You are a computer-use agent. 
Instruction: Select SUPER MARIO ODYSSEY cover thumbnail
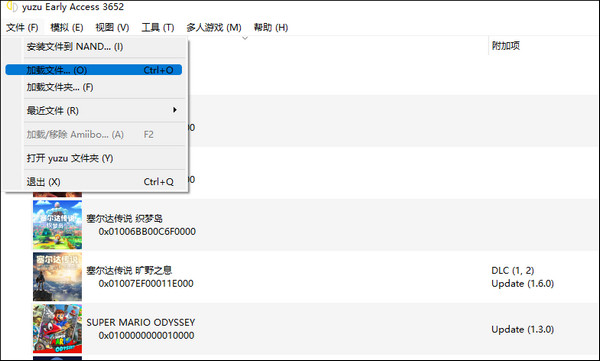pos(57,328)
